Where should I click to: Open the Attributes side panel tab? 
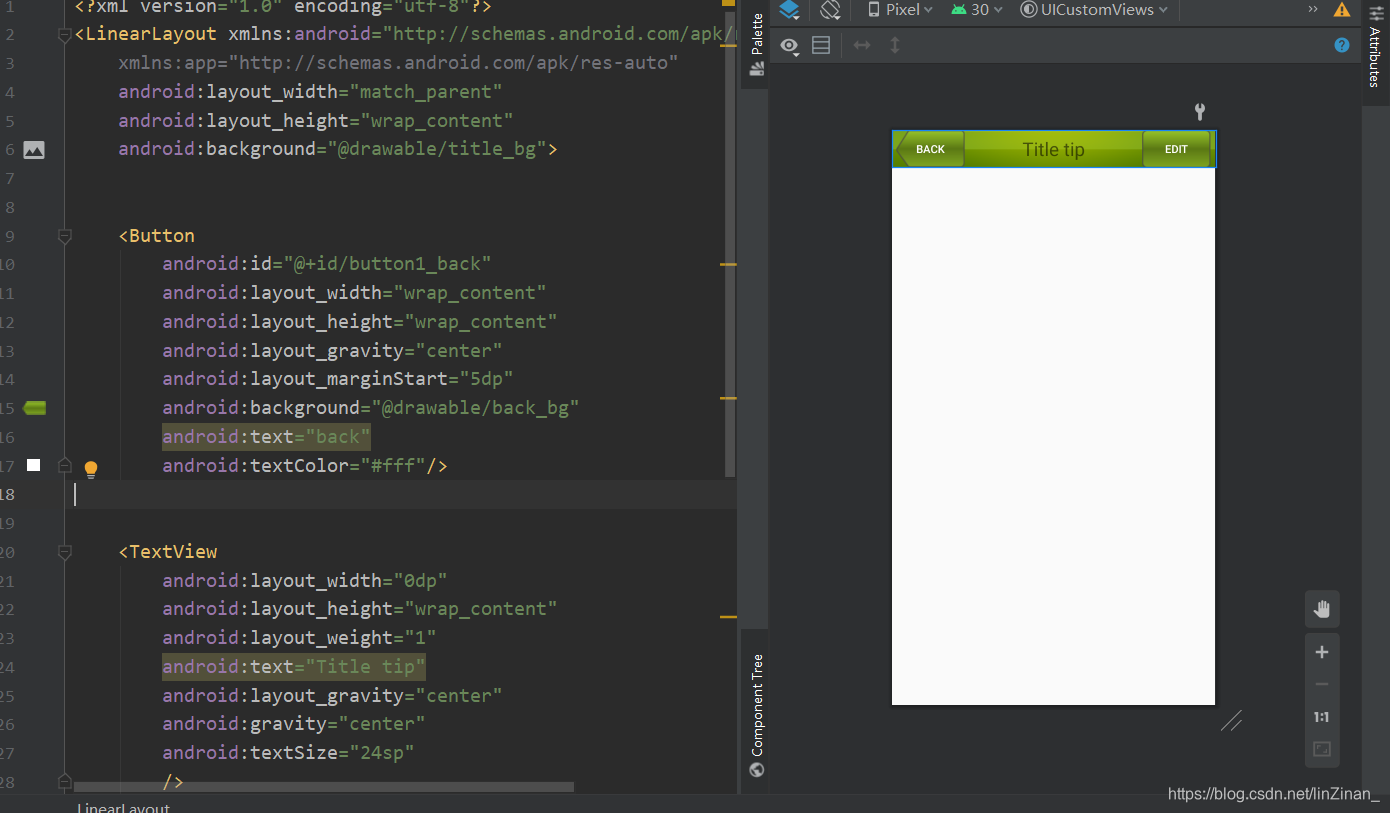pos(1375,48)
